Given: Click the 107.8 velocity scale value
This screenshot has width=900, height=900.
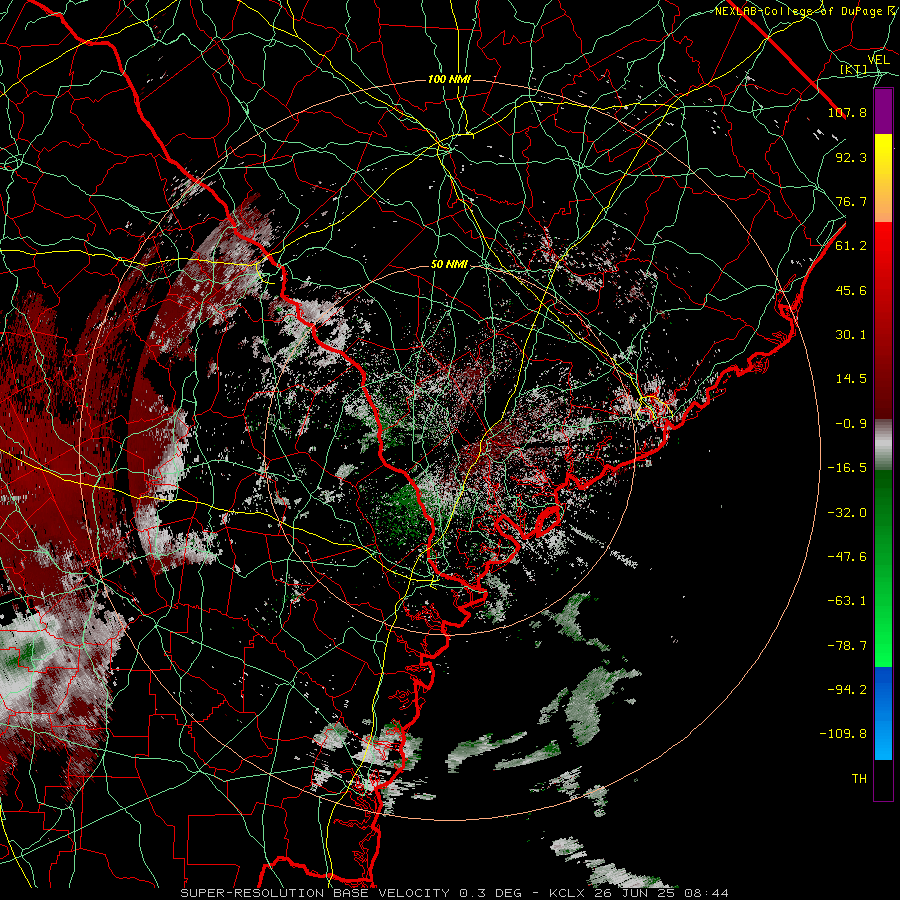Looking at the screenshot, I should point(847,112).
